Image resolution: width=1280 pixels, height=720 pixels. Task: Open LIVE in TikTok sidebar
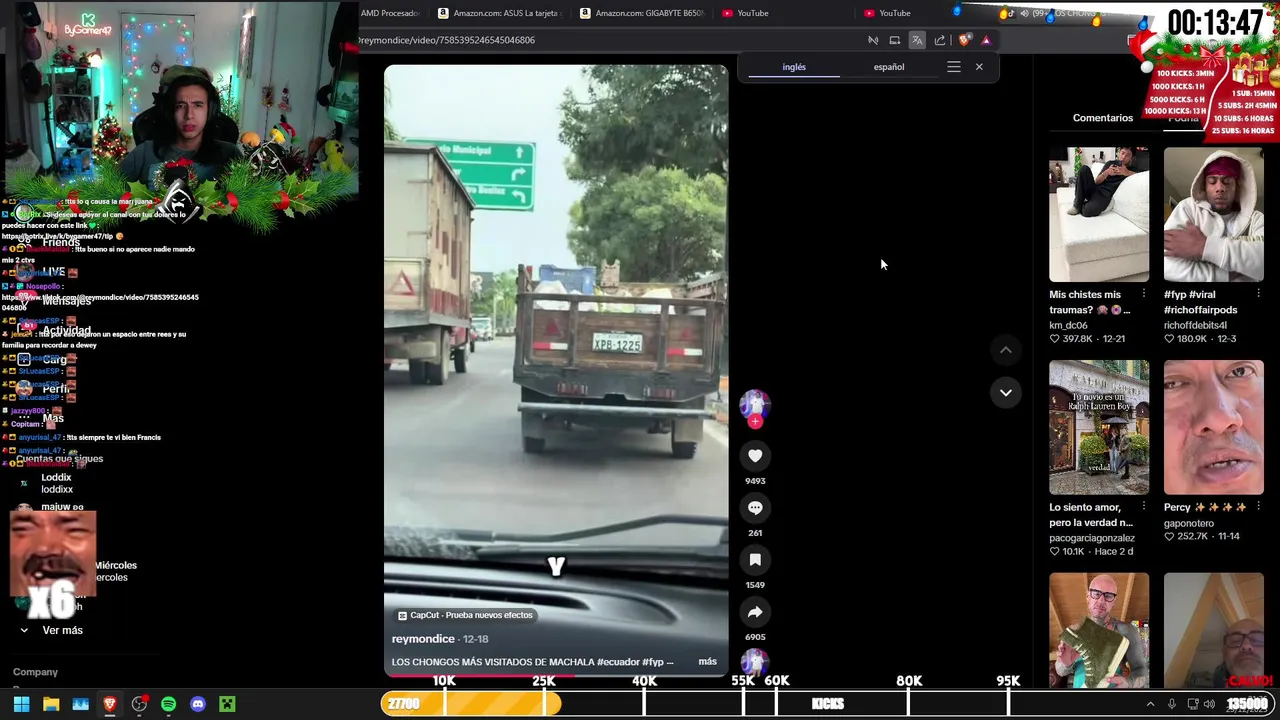pos(54,271)
